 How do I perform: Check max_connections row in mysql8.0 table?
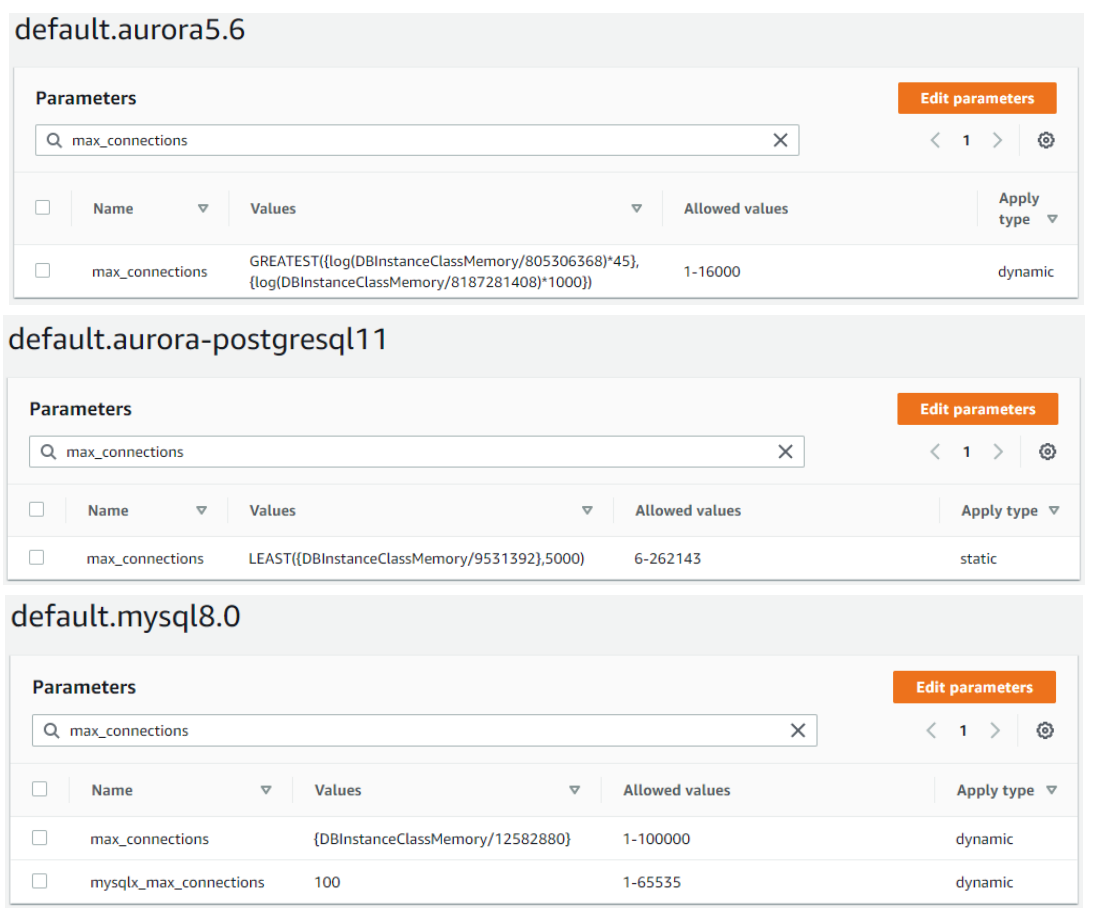[x=40, y=838]
